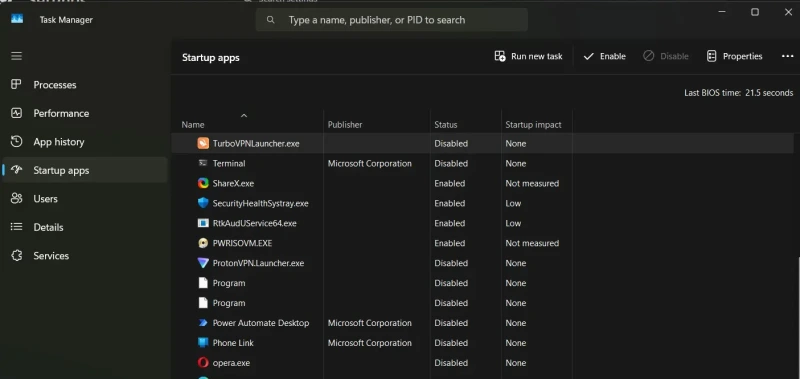Click the Services puzzle icon
The width and height of the screenshot is (800, 379).
click(x=16, y=256)
